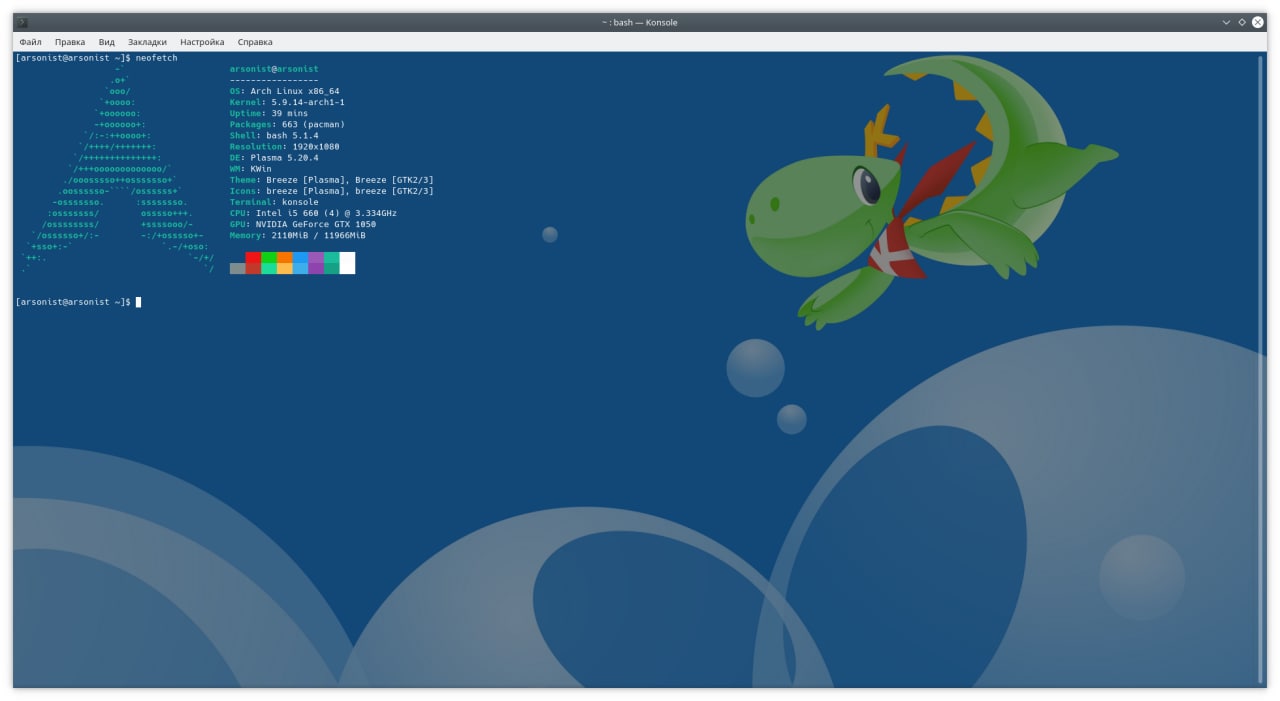1280x701 pixels.
Task: Click the WM value 'KWin'
Action: click(261, 168)
